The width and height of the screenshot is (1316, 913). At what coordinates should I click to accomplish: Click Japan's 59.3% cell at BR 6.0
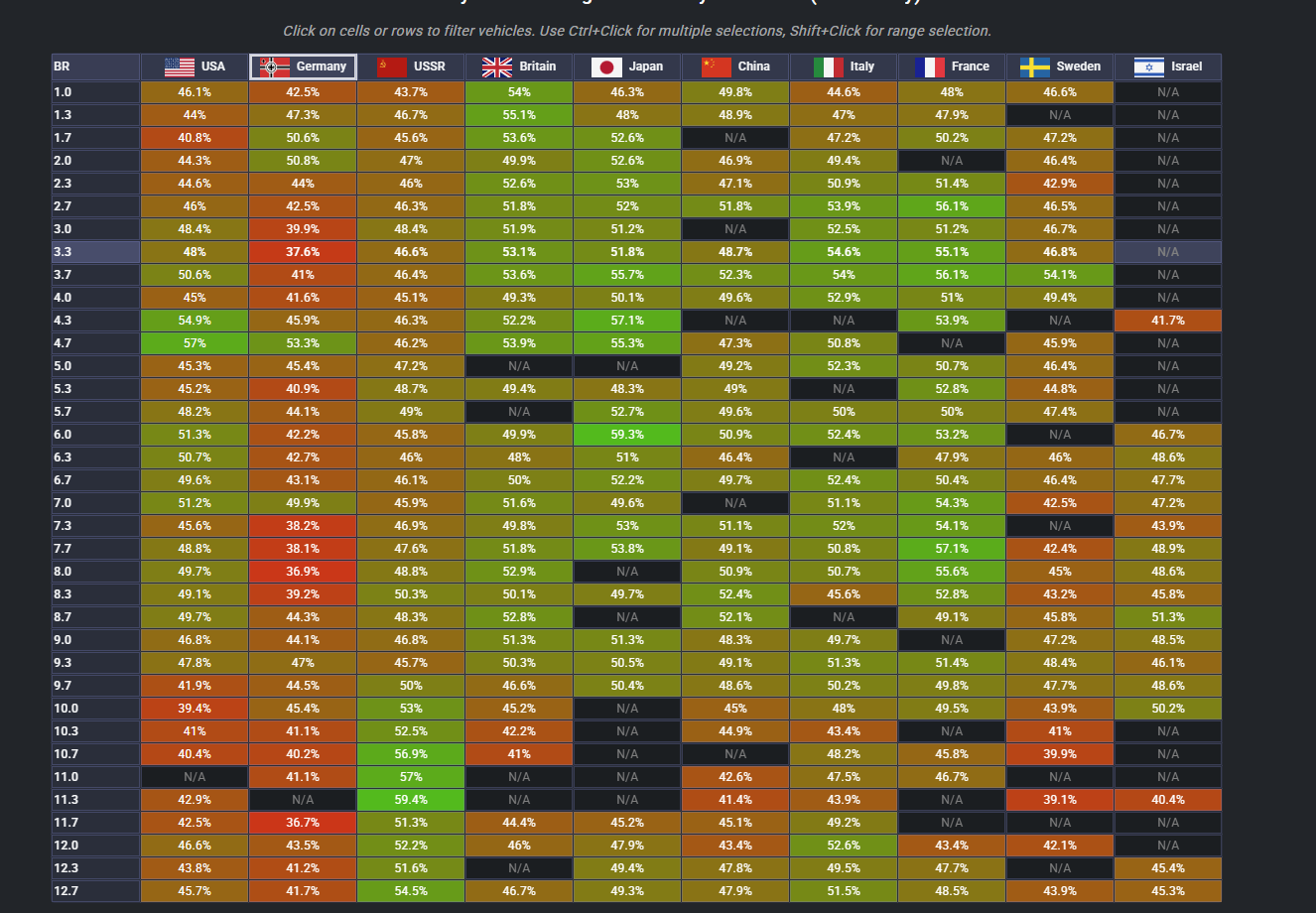click(x=627, y=435)
